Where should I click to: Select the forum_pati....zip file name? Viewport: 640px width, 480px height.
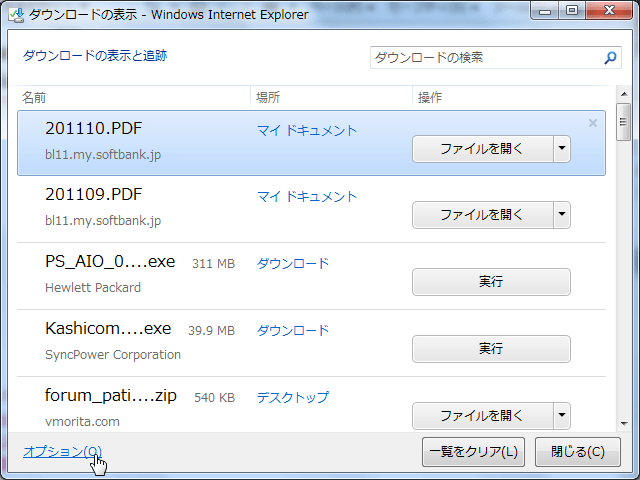click(111, 396)
